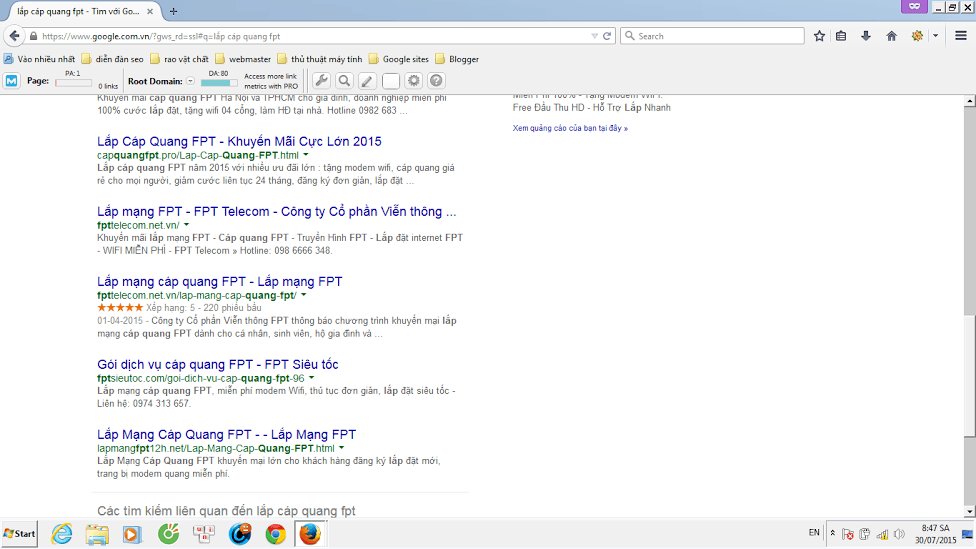Open MozBar help question mark icon
This screenshot has height=549, width=976.
pos(436,81)
